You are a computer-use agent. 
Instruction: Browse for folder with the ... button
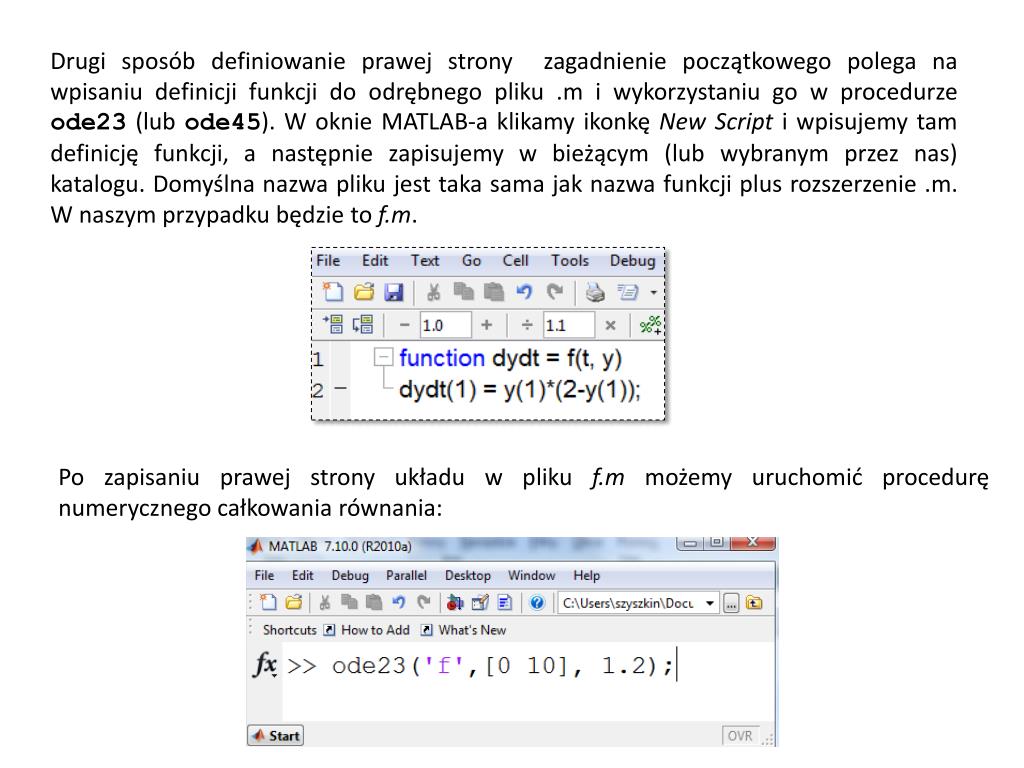(731, 603)
